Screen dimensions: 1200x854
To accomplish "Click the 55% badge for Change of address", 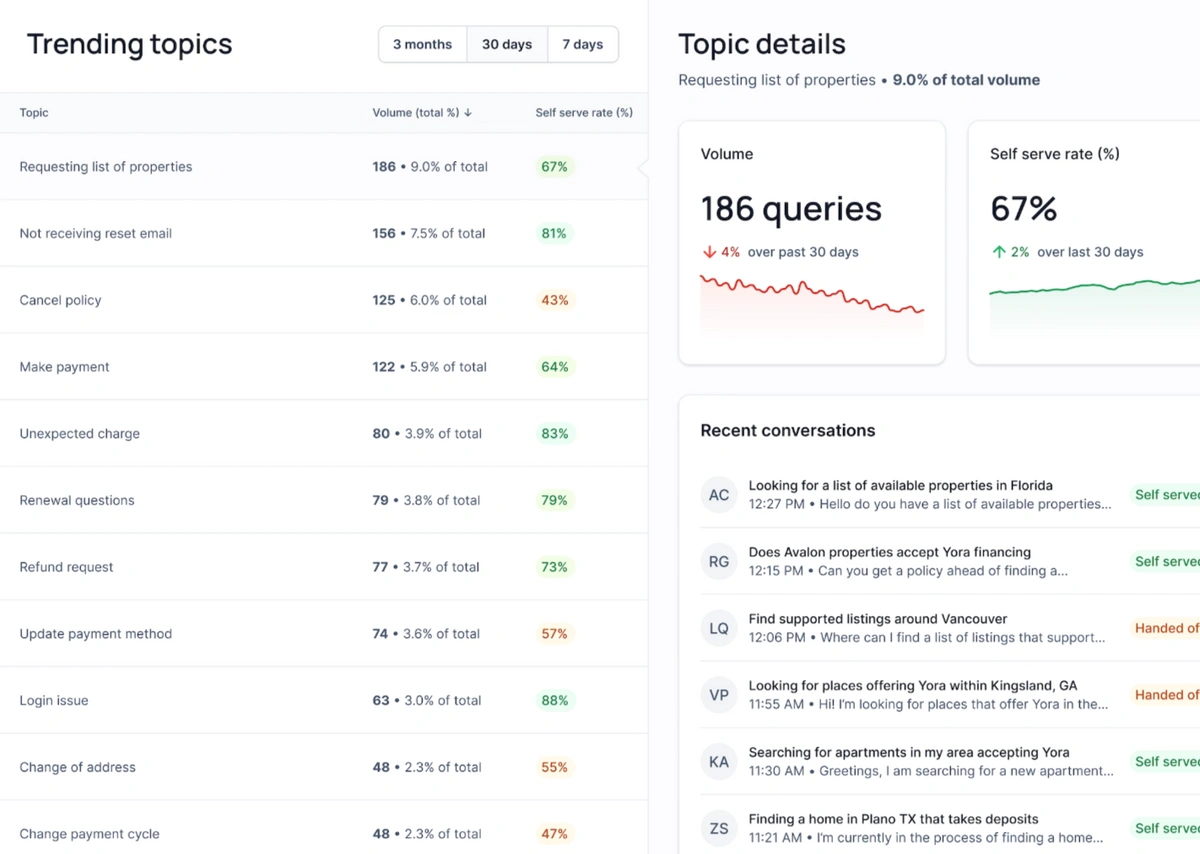I will tap(554, 767).
